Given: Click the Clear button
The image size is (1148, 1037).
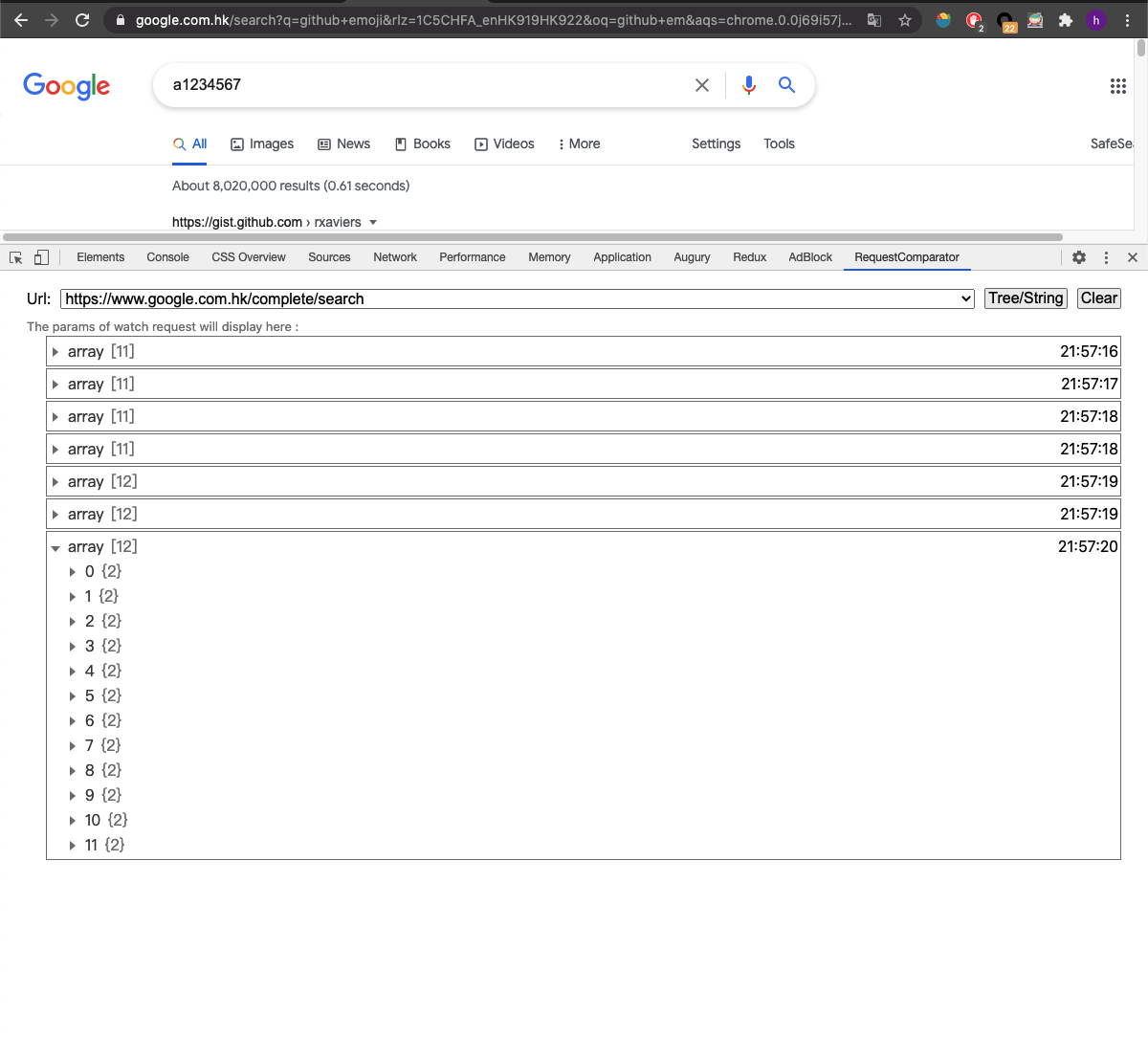Looking at the screenshot, I should tap(1098, 298).
